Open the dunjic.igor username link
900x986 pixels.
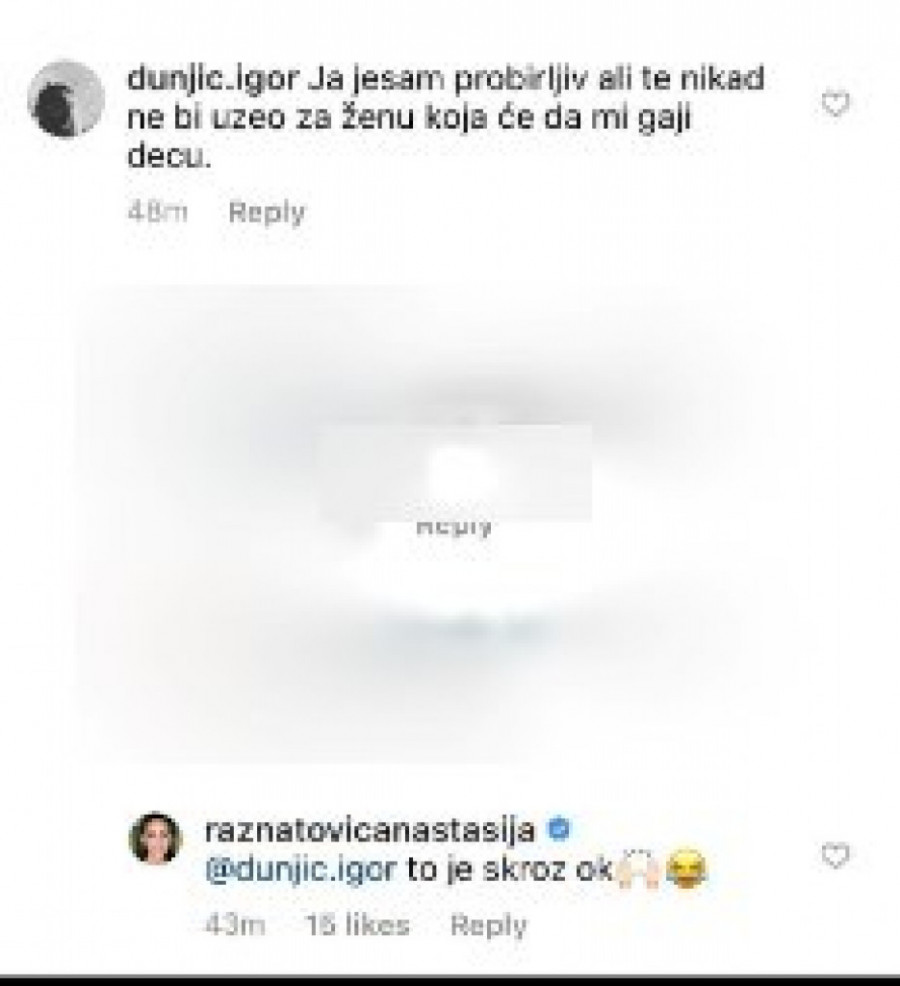pos(213,79)
